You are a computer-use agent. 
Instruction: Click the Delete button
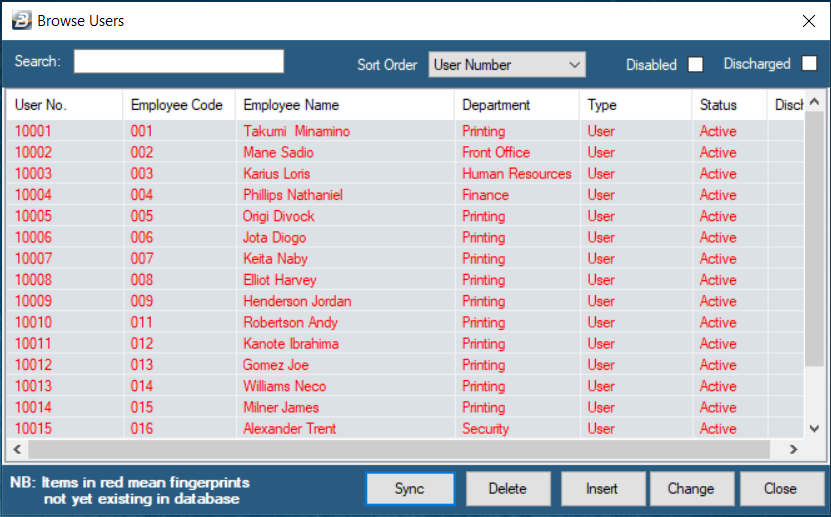[x=508, y=488]
